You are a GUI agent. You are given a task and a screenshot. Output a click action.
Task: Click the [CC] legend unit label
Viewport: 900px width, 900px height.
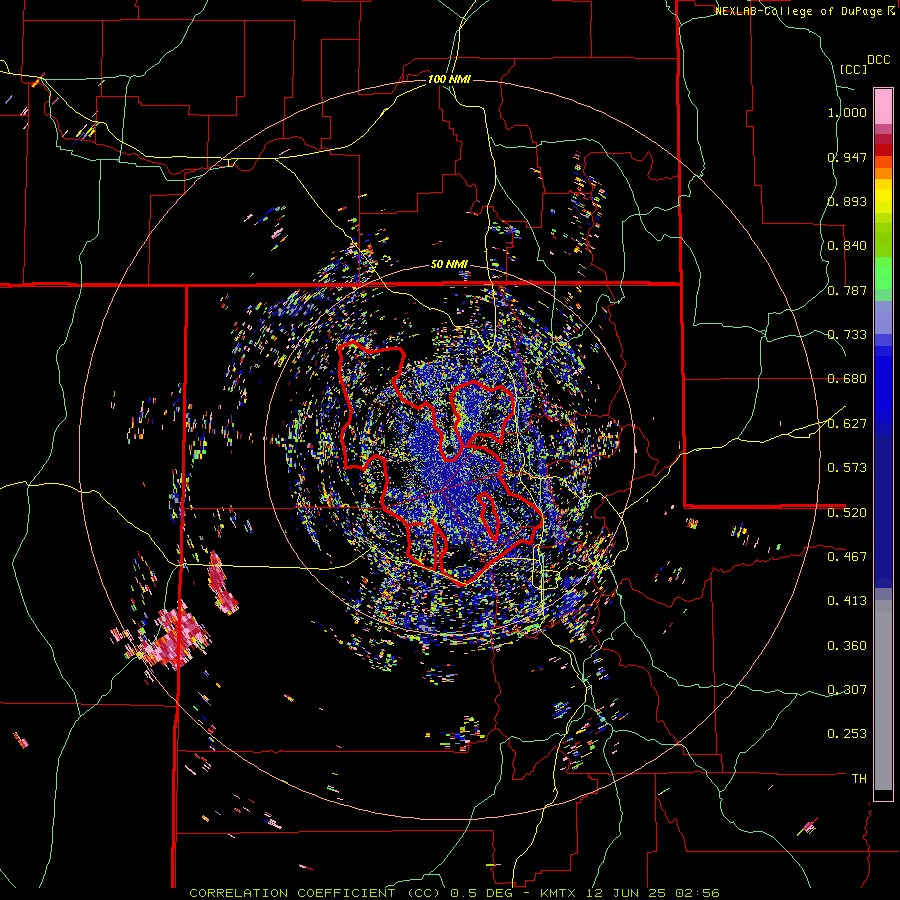point(853,69)
